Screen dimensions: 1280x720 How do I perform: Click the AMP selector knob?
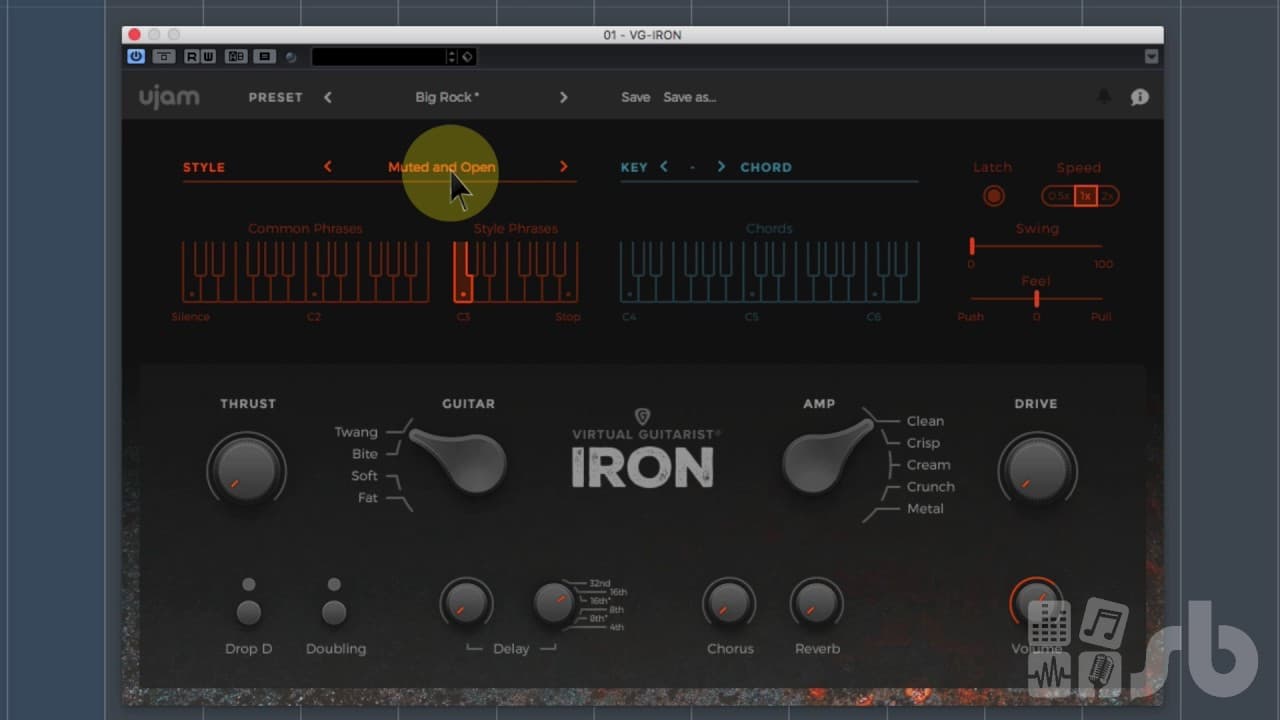(827, 457)
